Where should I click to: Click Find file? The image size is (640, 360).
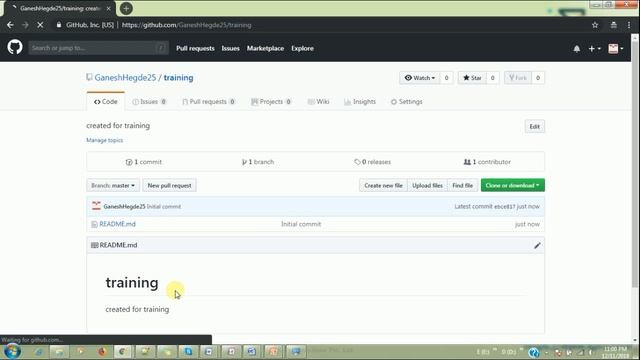tap(462, 185)
